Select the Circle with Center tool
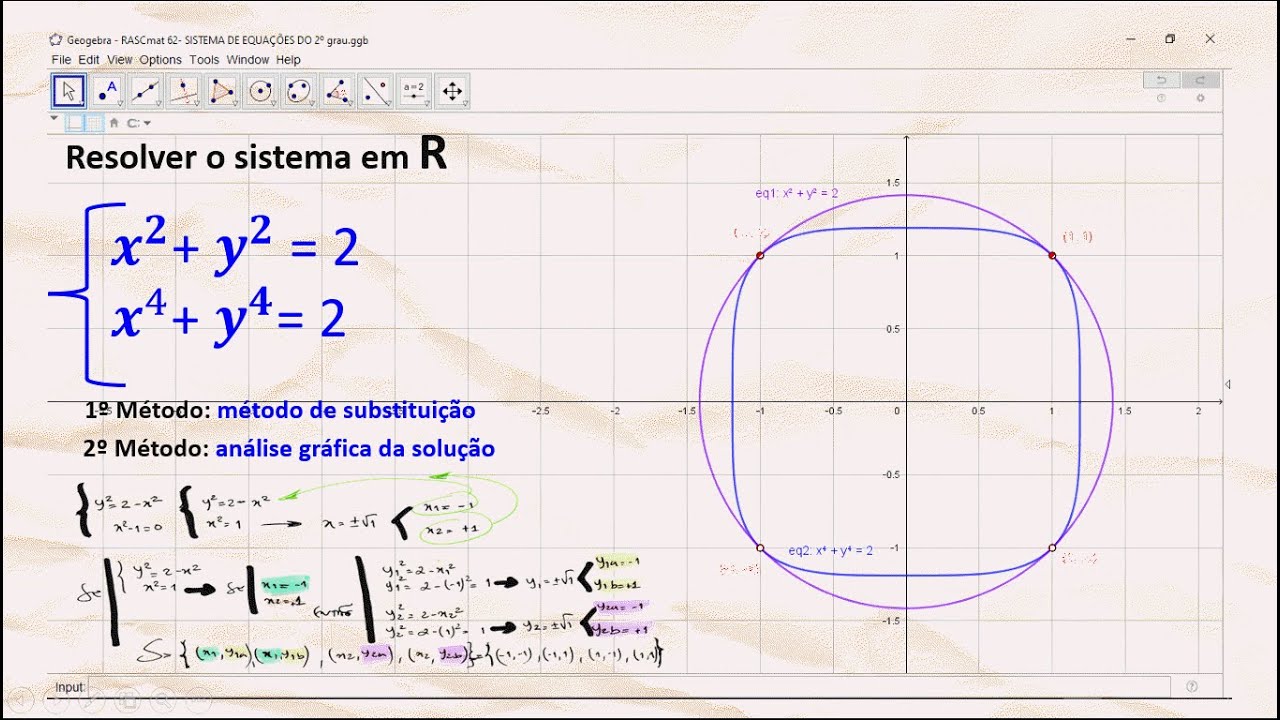 pyautogui.click(x=260, y=91)
